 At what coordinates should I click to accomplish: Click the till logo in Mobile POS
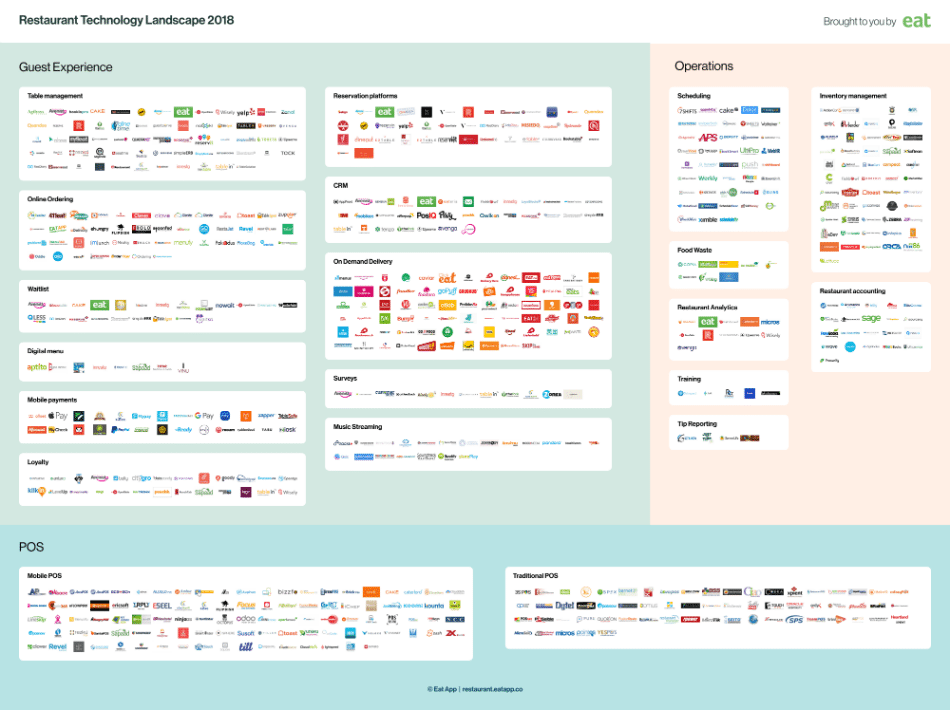pyautogui.click(x=246, y=646)
